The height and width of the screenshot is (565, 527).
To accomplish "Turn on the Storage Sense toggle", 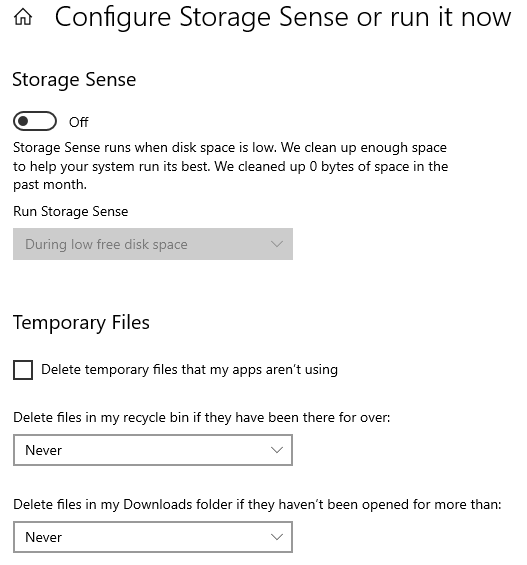I will pyautogui.click(x=35, y=121).
